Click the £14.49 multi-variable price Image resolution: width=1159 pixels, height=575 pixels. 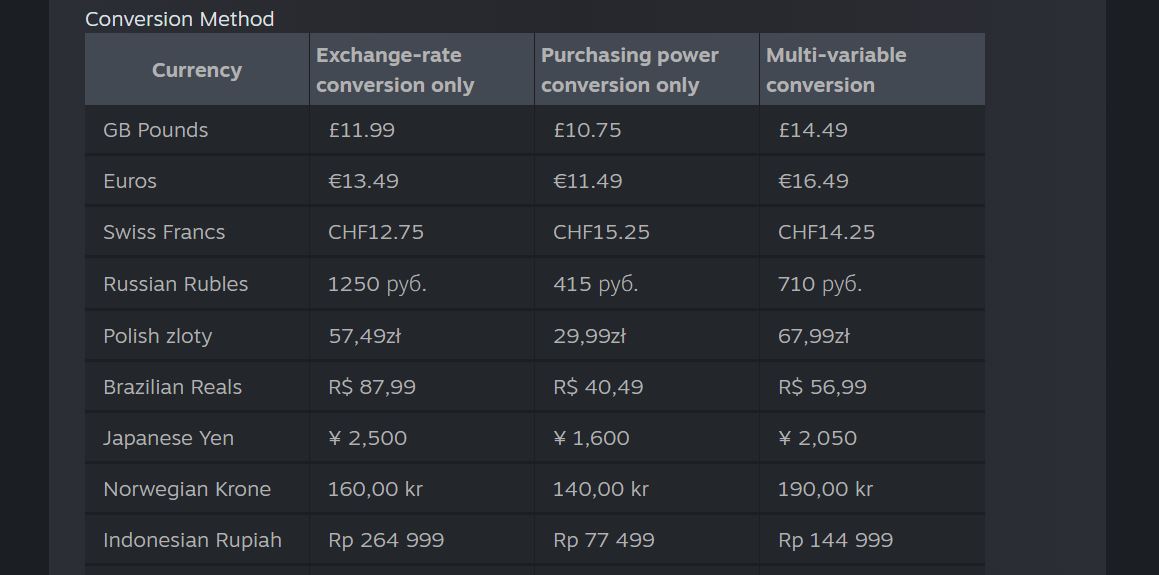click(813, 130)
